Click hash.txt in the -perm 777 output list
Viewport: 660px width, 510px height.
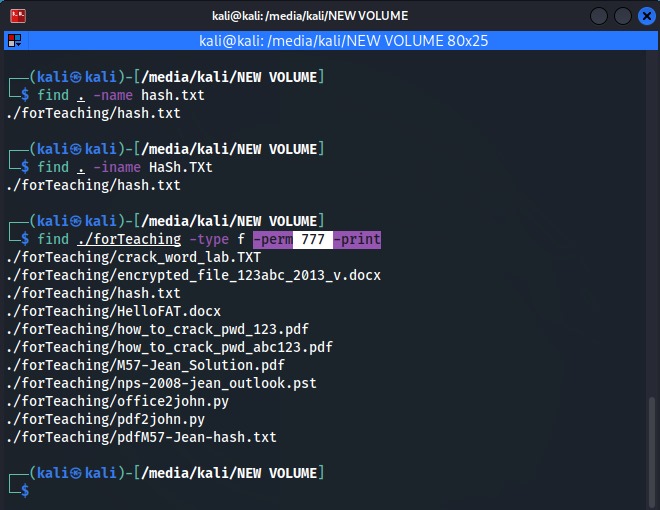pos(93,293)
